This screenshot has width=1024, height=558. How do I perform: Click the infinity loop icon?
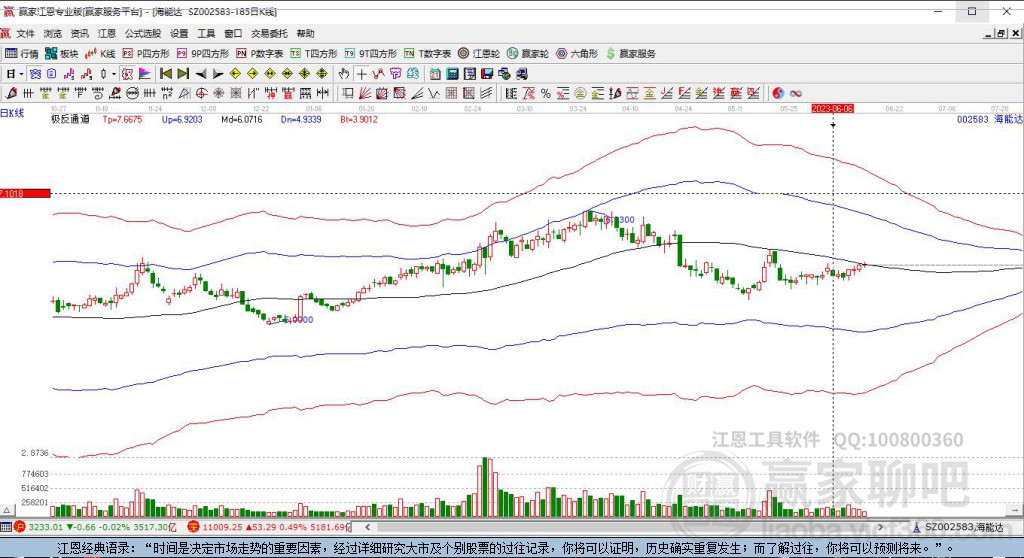795,93
